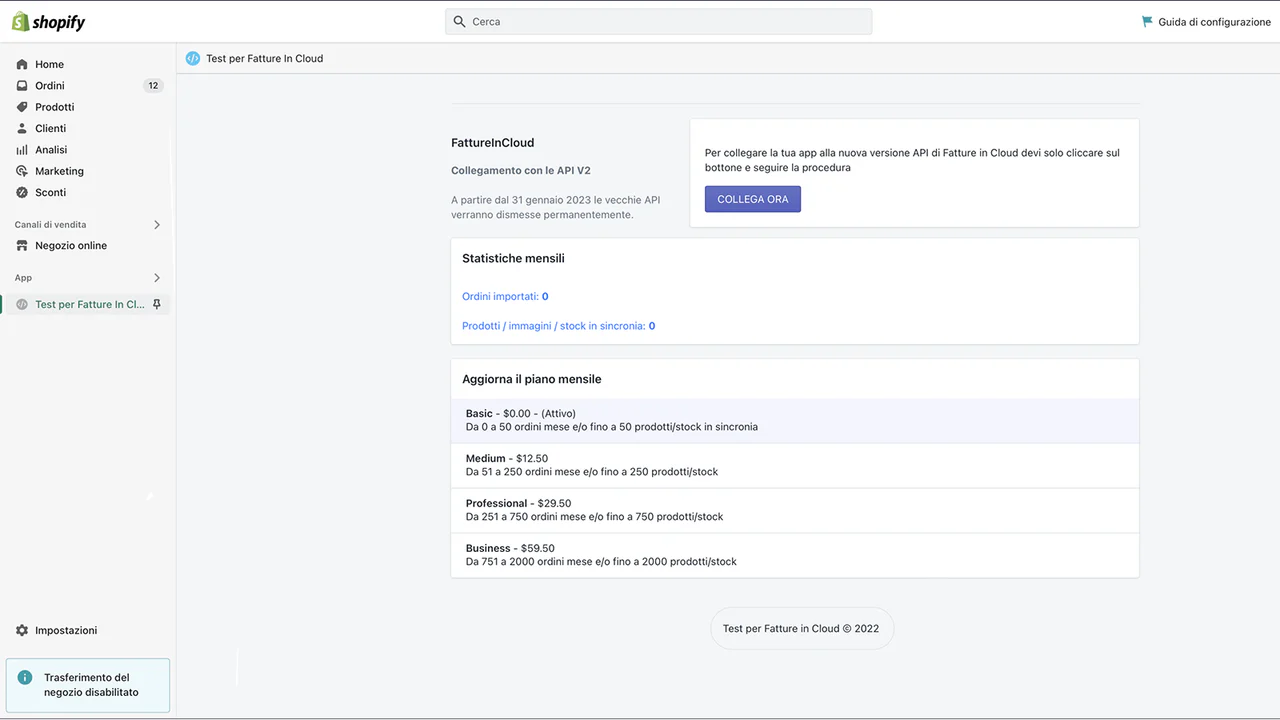Screen dimensions: 1280x720
Task: Click the app icon in page header
Action: coord(193,58)
